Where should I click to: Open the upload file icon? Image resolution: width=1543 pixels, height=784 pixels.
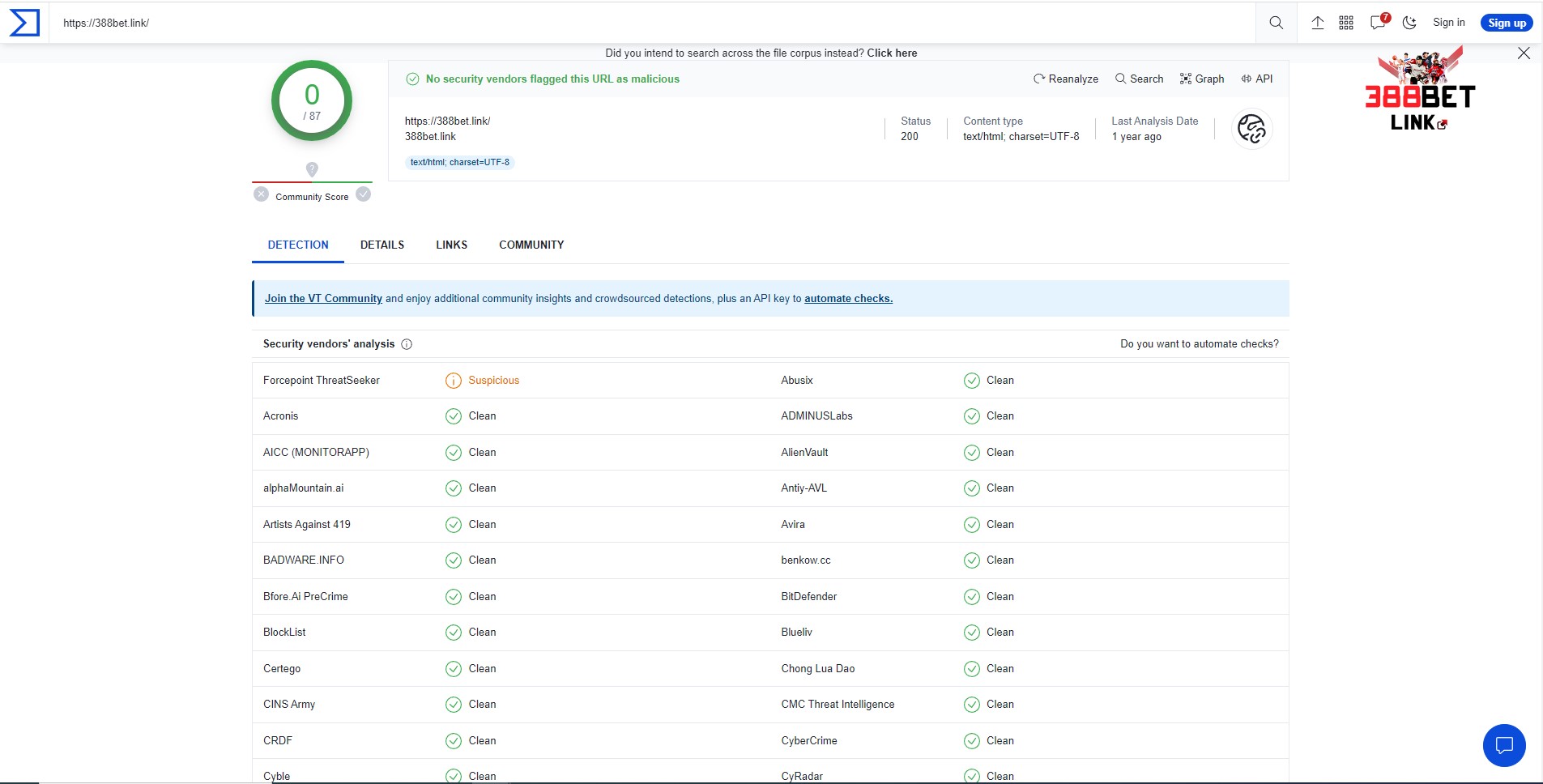pos(1318,23)
